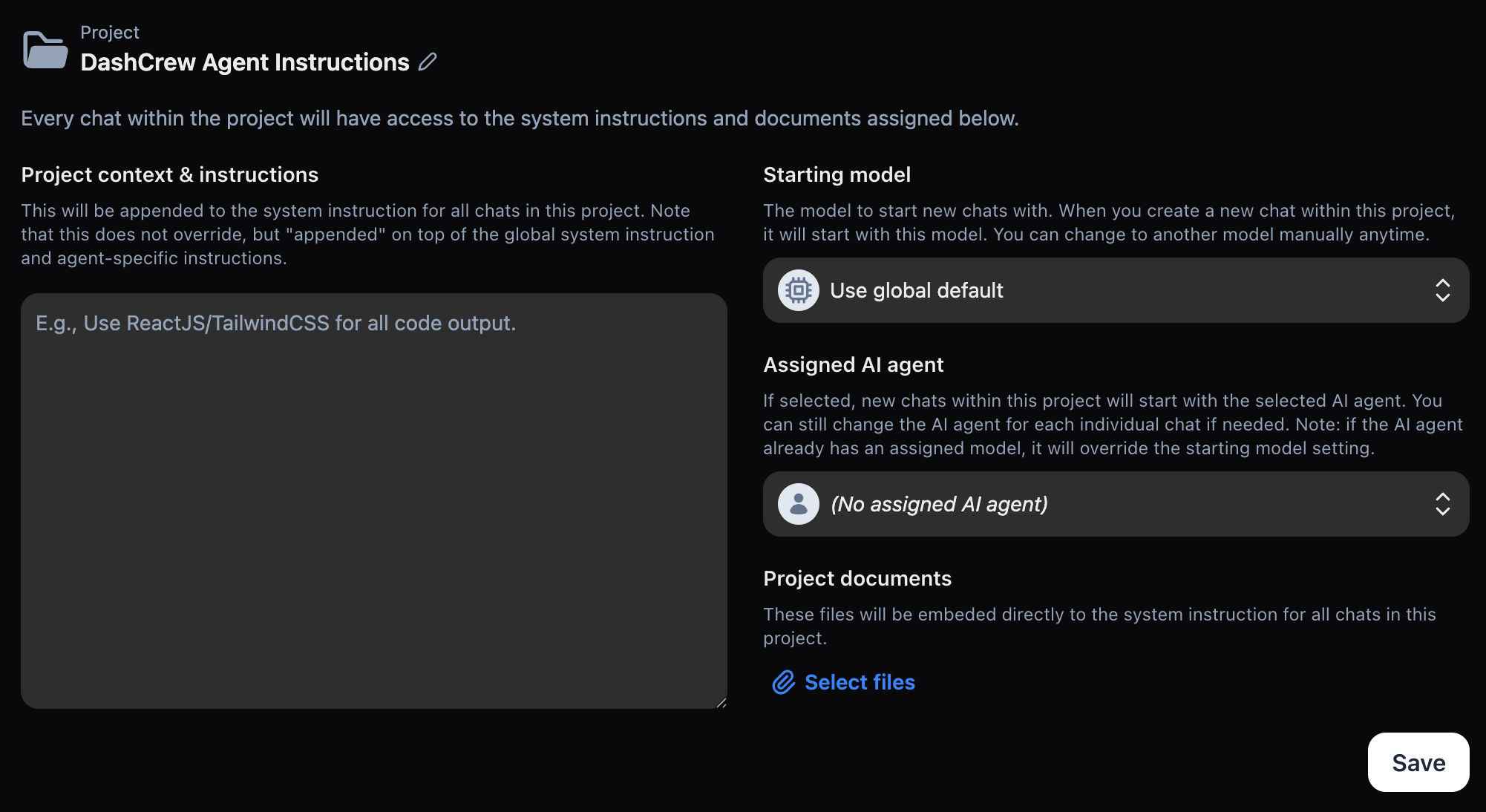
Task: Expand the Assigned AI agent dropdown
Action: pos(1116,504)
